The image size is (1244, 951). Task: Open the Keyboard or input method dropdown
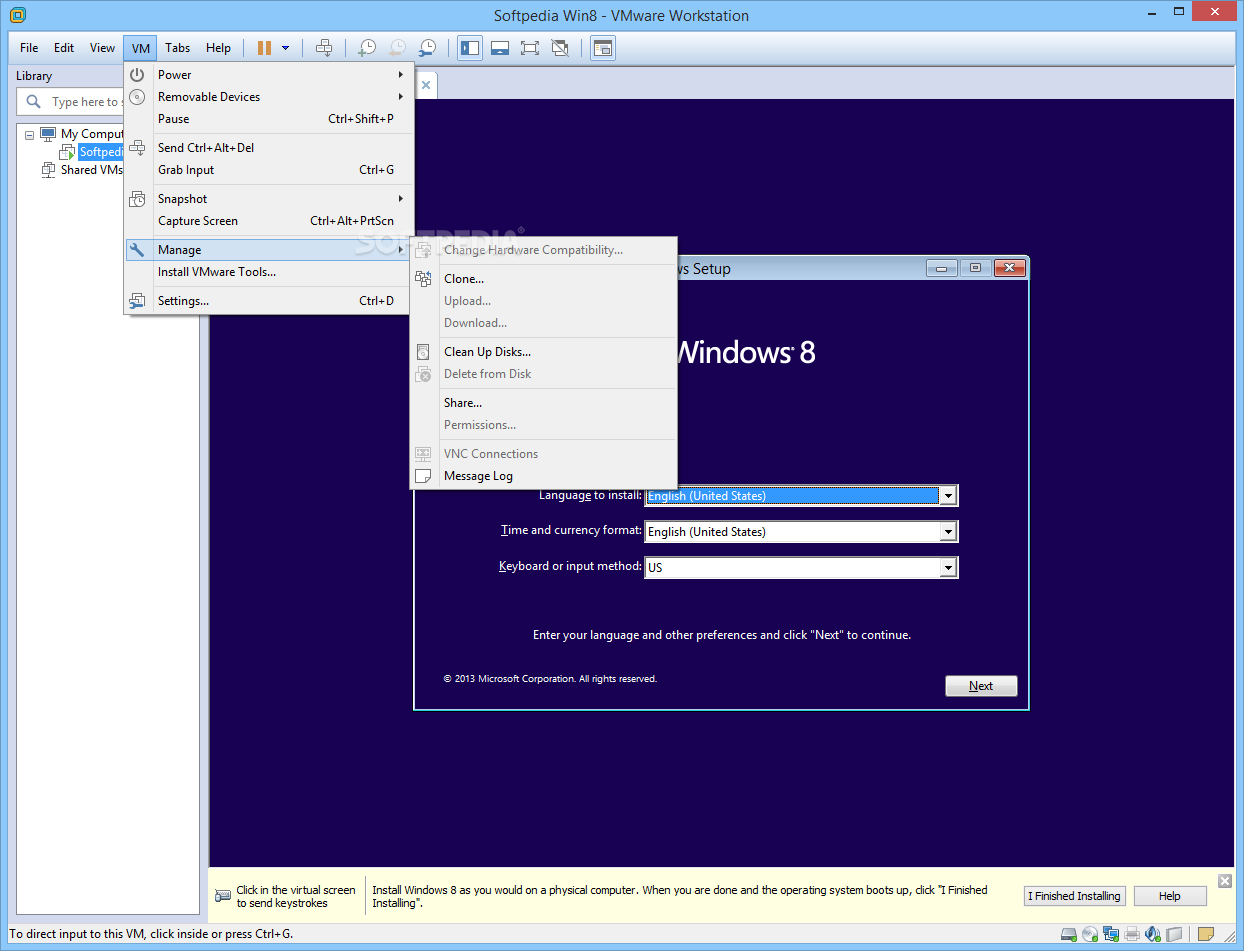tap(948, 568)
